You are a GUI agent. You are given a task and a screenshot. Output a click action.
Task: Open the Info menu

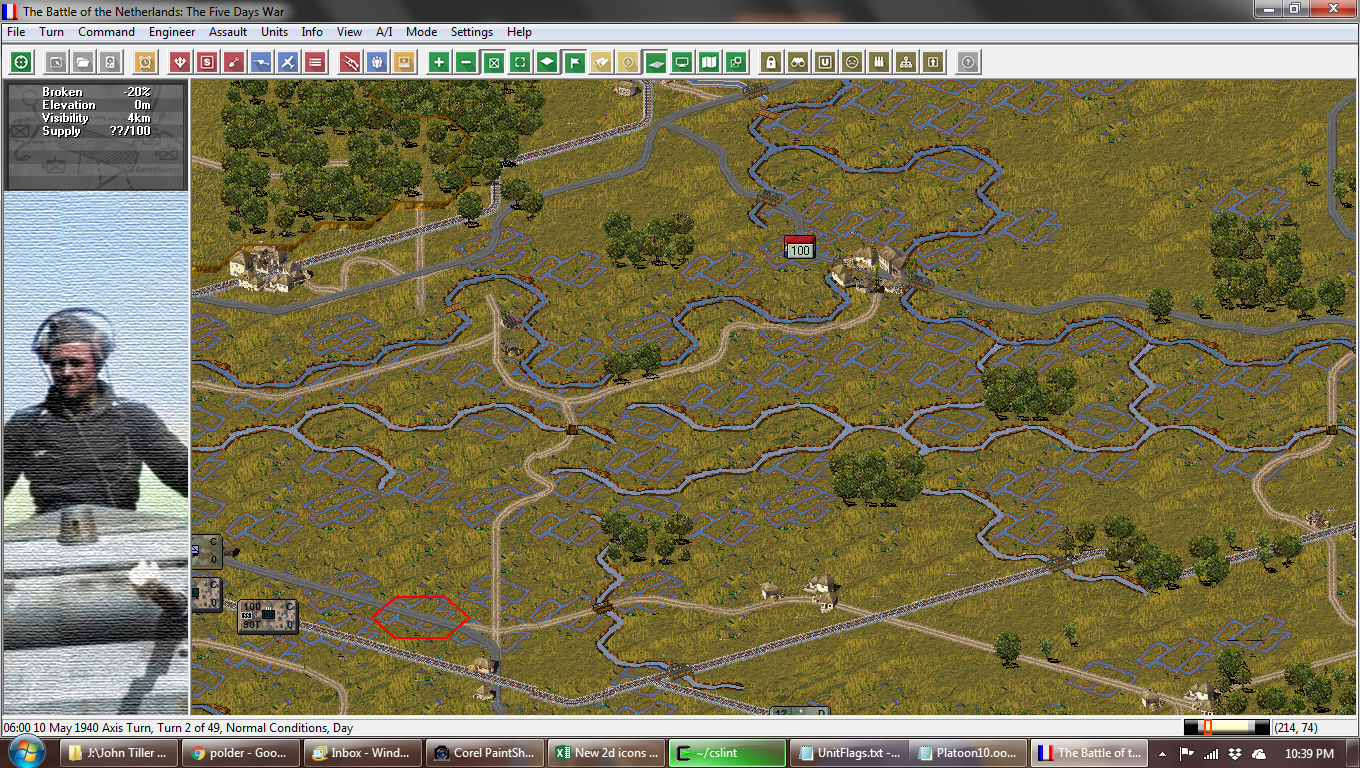(x=312, y=32)
